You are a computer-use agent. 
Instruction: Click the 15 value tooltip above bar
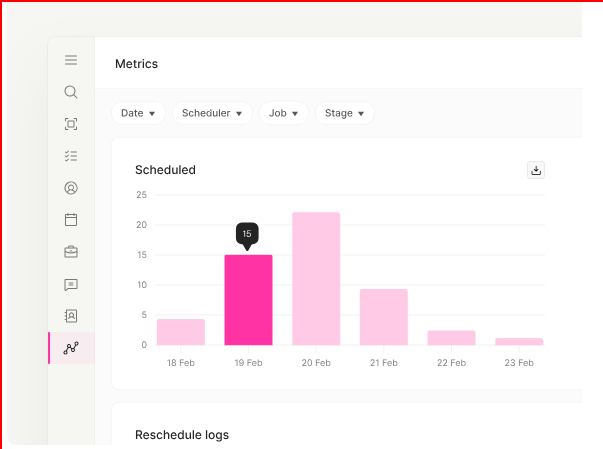point(247,233)
